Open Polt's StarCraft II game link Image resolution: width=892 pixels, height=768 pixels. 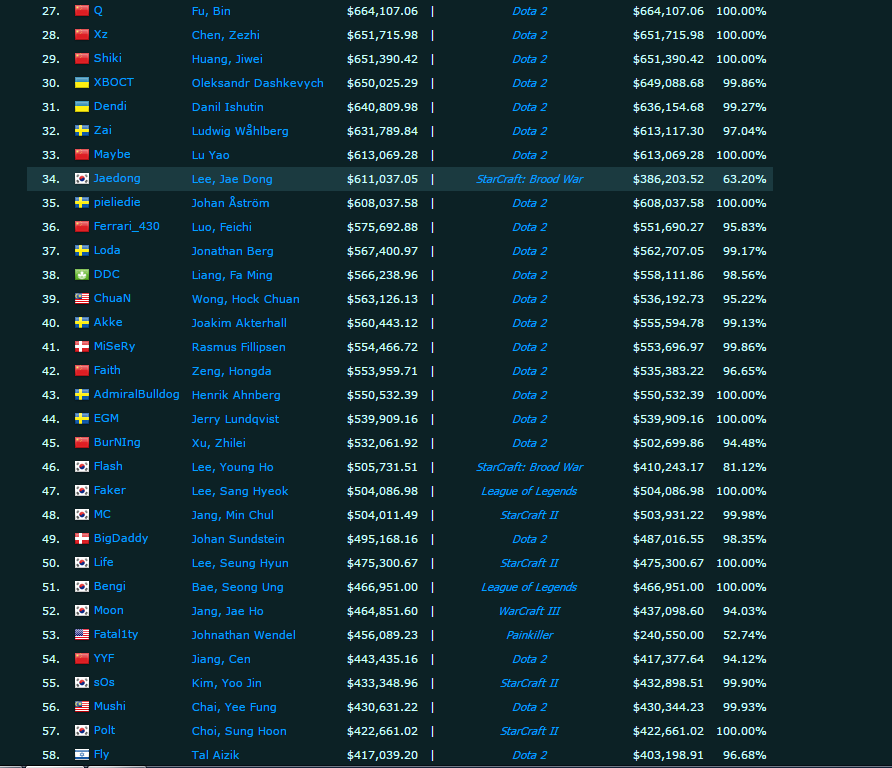tap(530, 731)
